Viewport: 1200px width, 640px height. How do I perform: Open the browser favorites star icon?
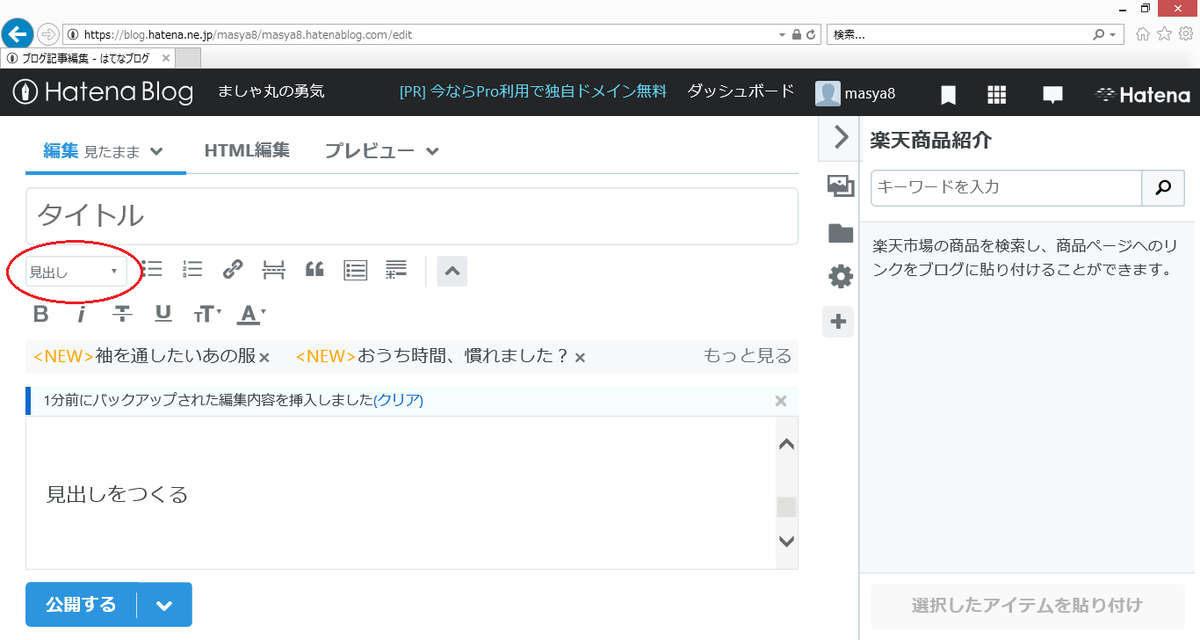1164,34
